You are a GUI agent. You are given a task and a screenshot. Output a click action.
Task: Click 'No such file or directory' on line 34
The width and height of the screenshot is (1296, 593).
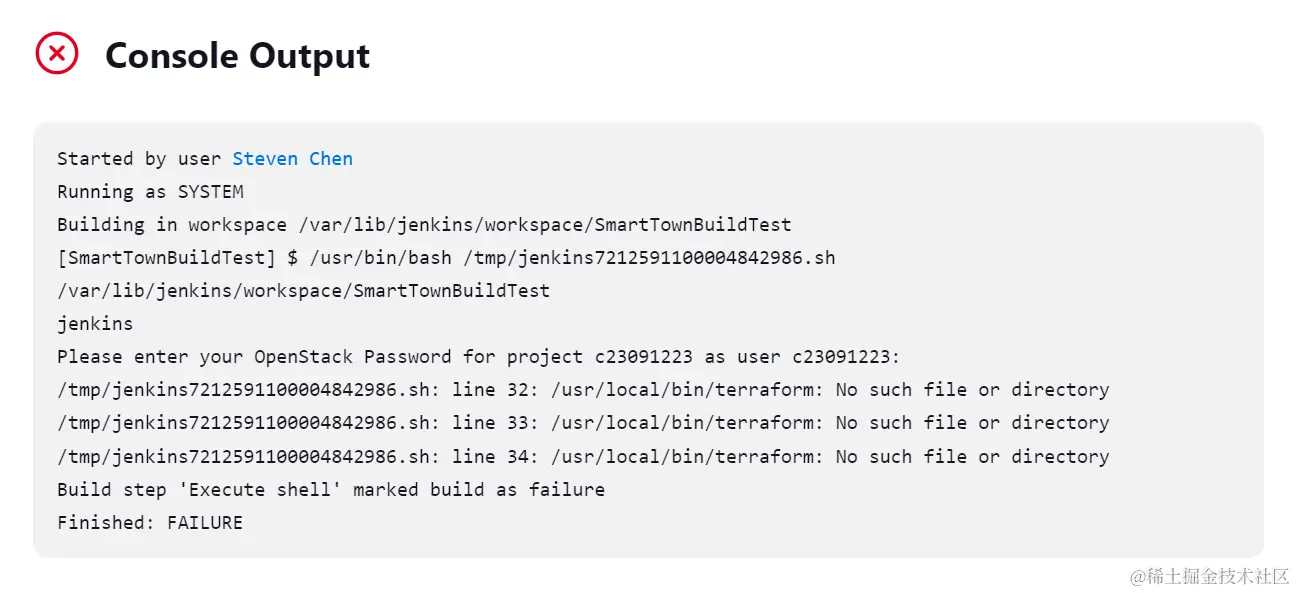tap(973, 456)
